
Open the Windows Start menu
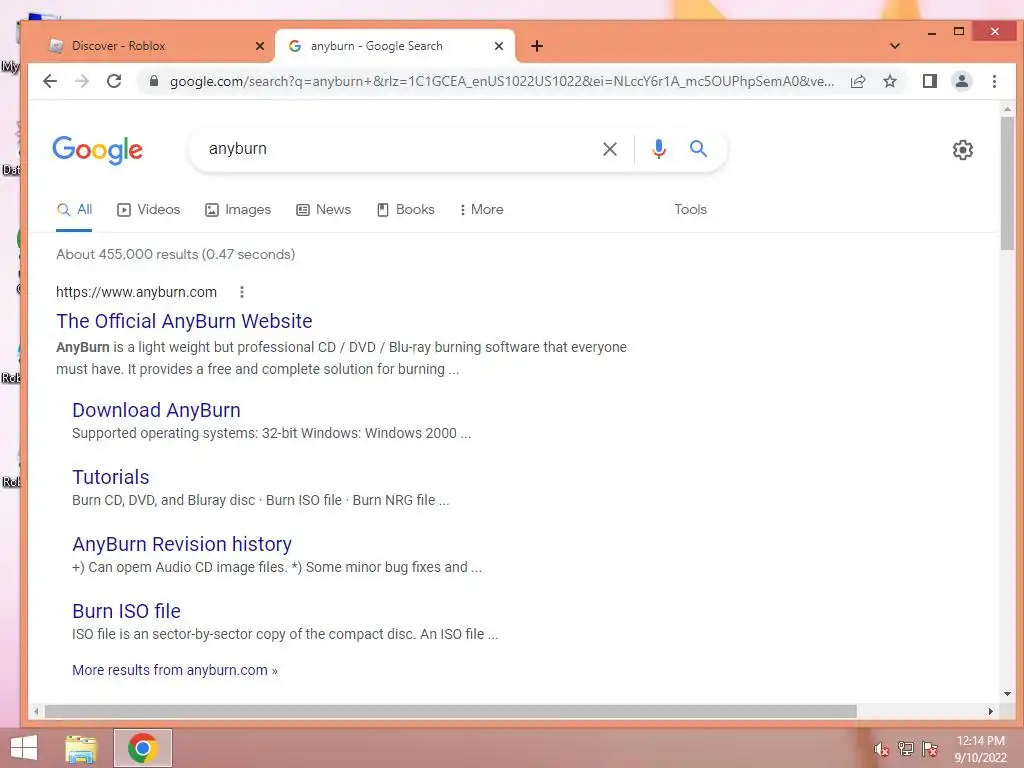coord(24,748)
